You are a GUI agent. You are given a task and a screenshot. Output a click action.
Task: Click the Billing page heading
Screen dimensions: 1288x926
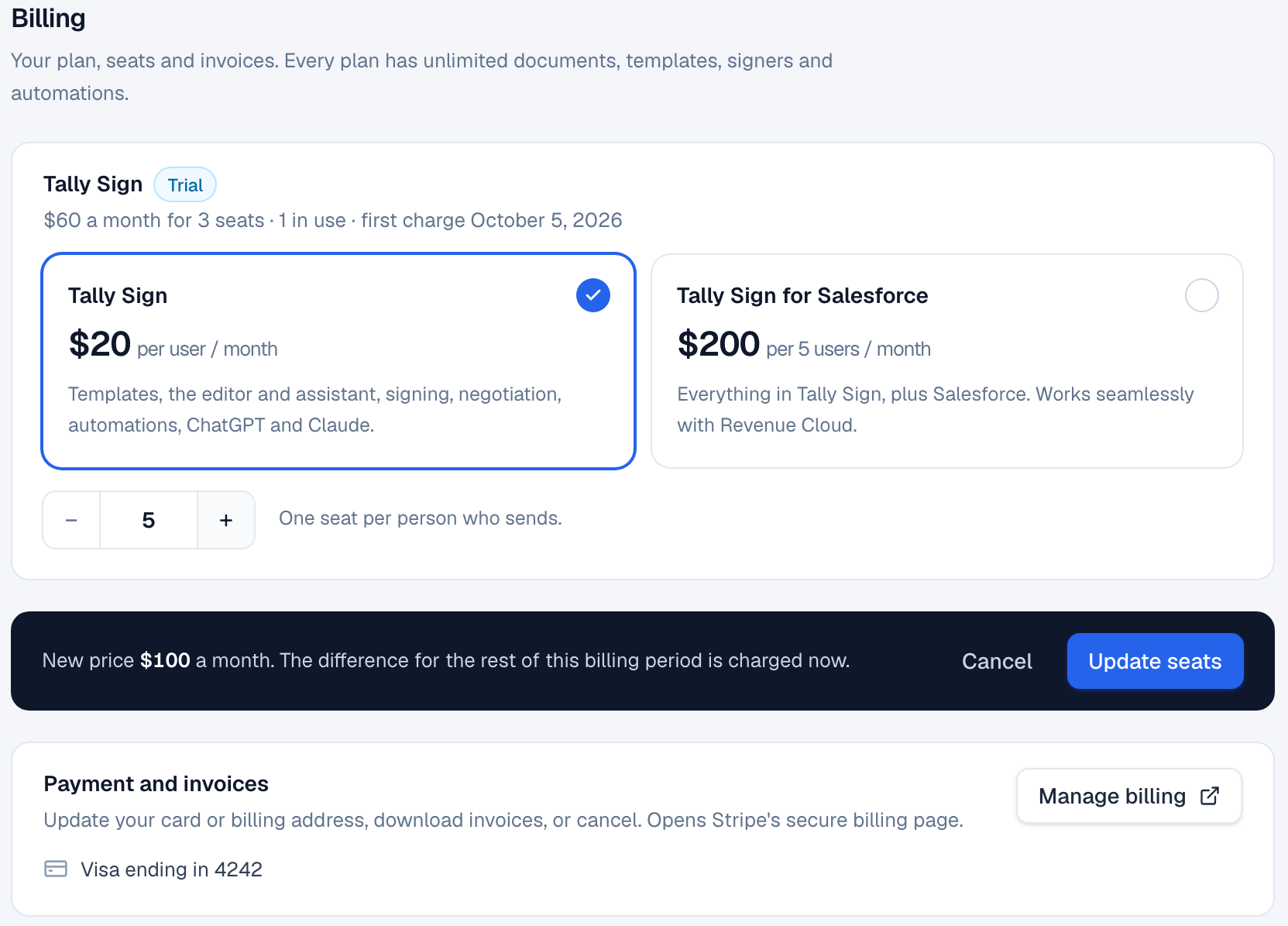(48, 18)
